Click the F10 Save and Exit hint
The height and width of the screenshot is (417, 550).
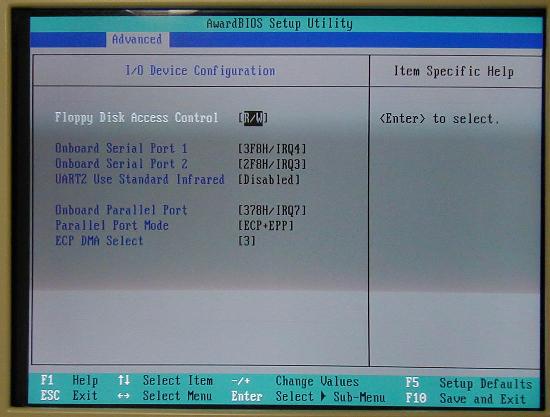coord(465,399)
